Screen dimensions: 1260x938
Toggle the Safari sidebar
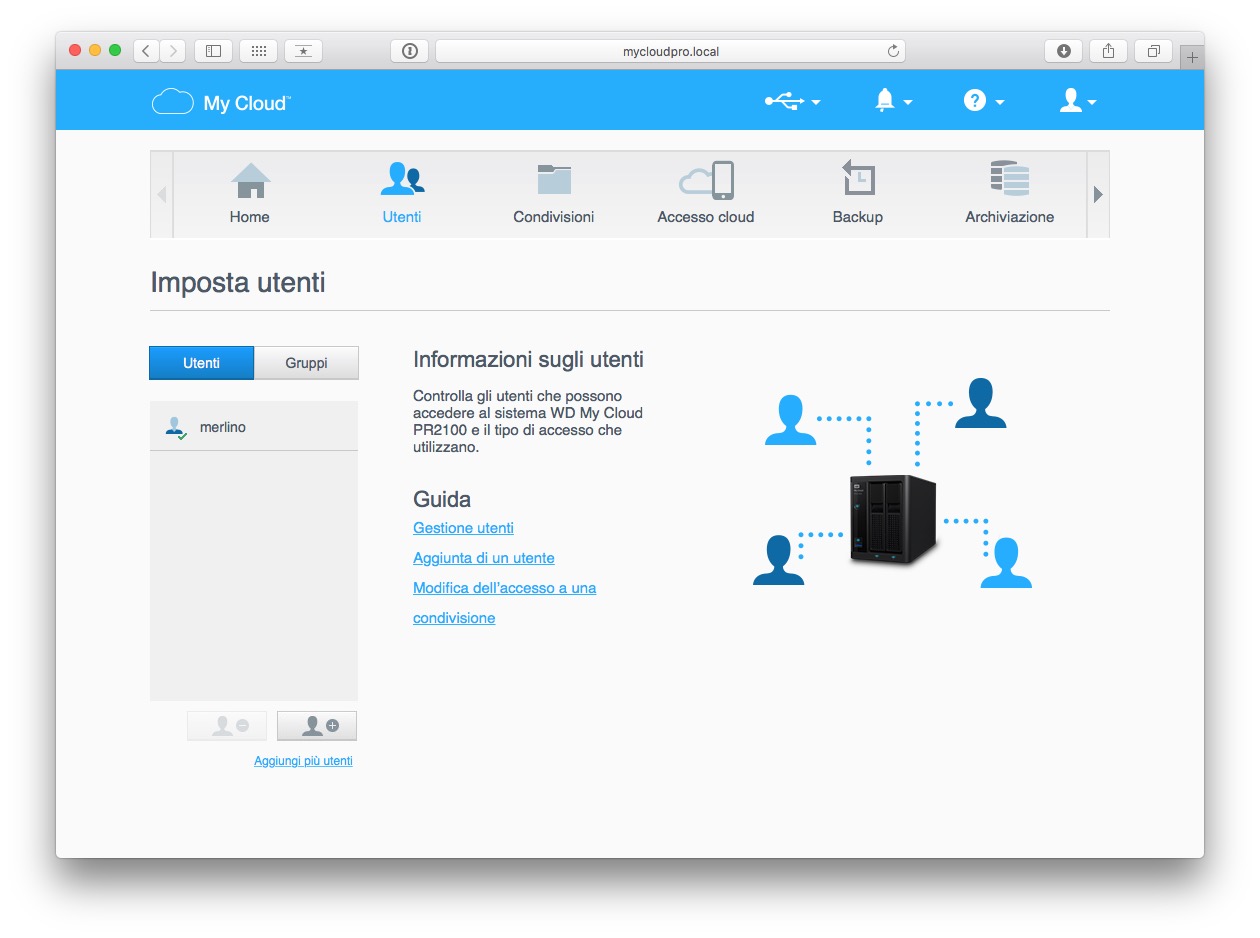[x=213, y=51]
